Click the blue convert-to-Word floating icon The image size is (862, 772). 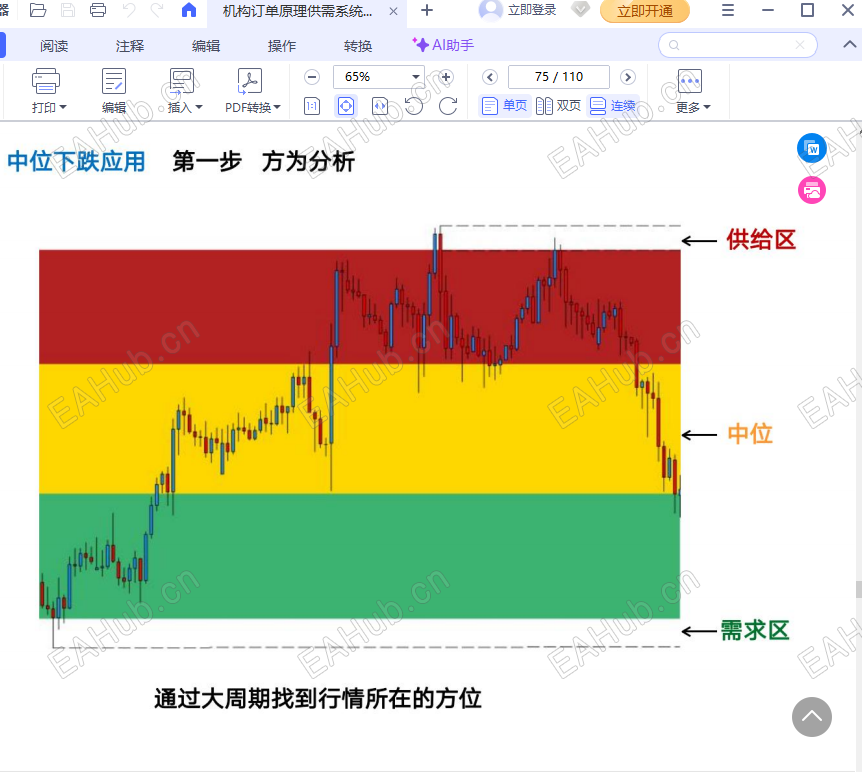point(811,148)
